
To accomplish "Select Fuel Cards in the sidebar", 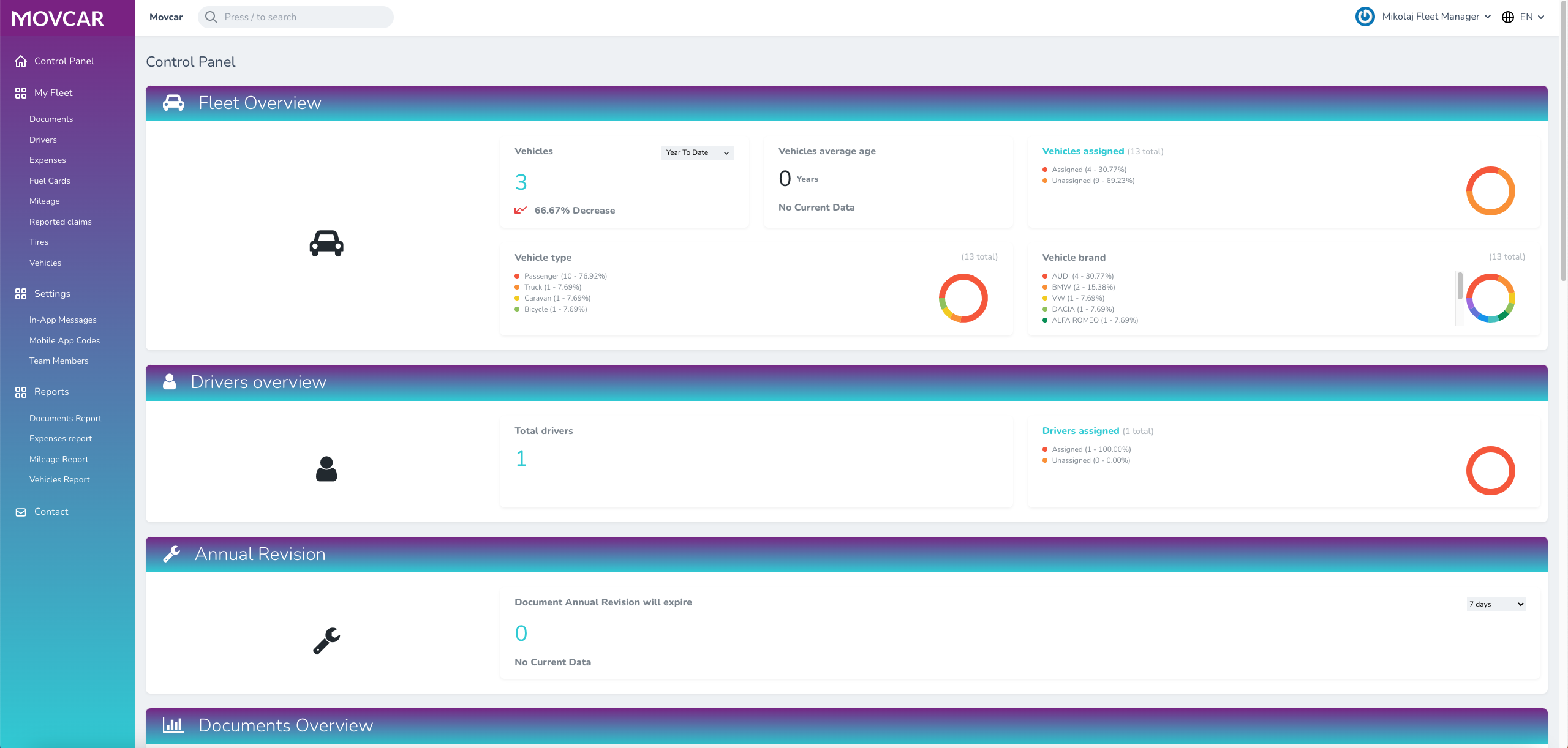I will pyautogui.click(x=50, y=181).
